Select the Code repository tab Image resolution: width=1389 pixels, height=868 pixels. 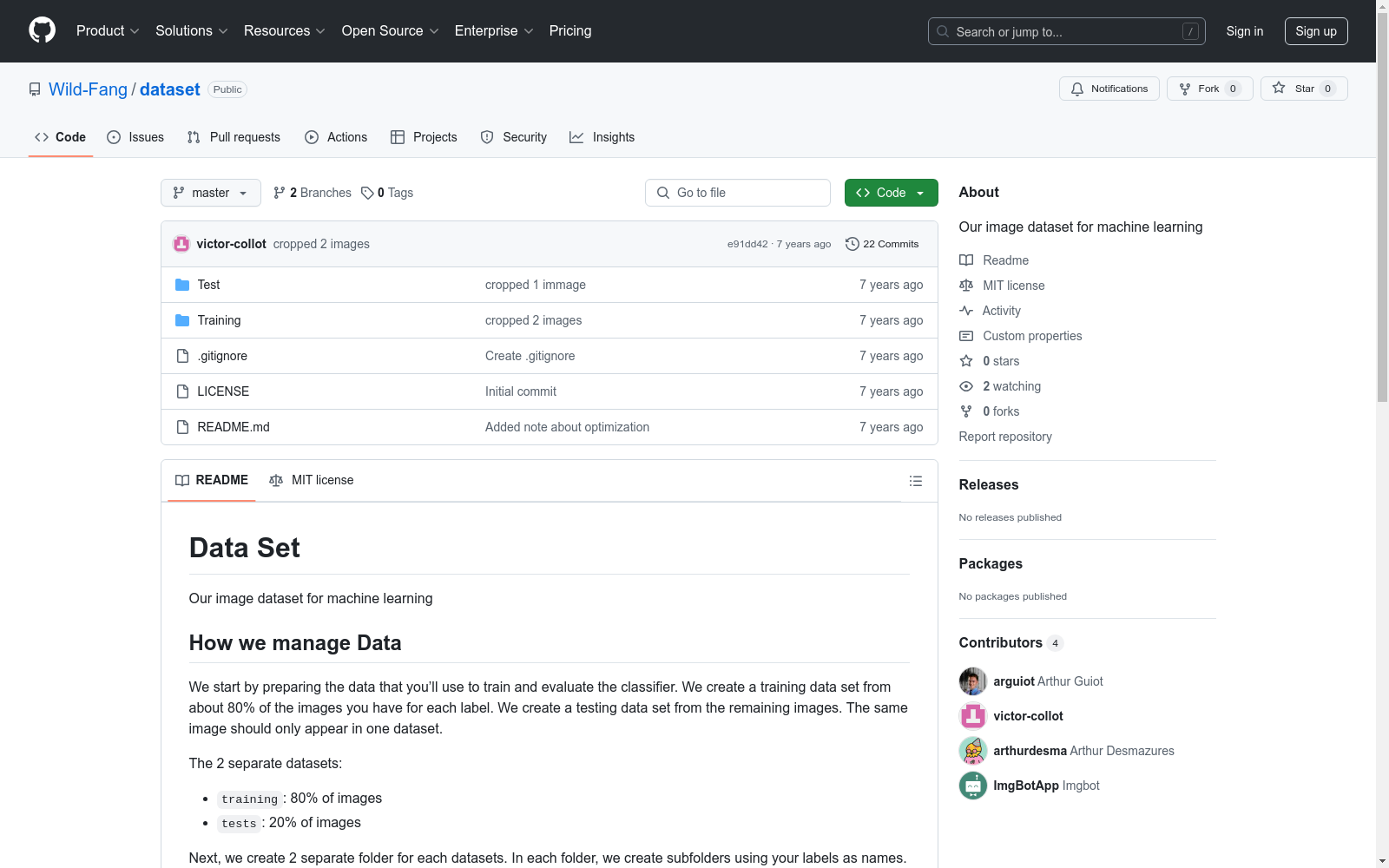click(61, 137)
